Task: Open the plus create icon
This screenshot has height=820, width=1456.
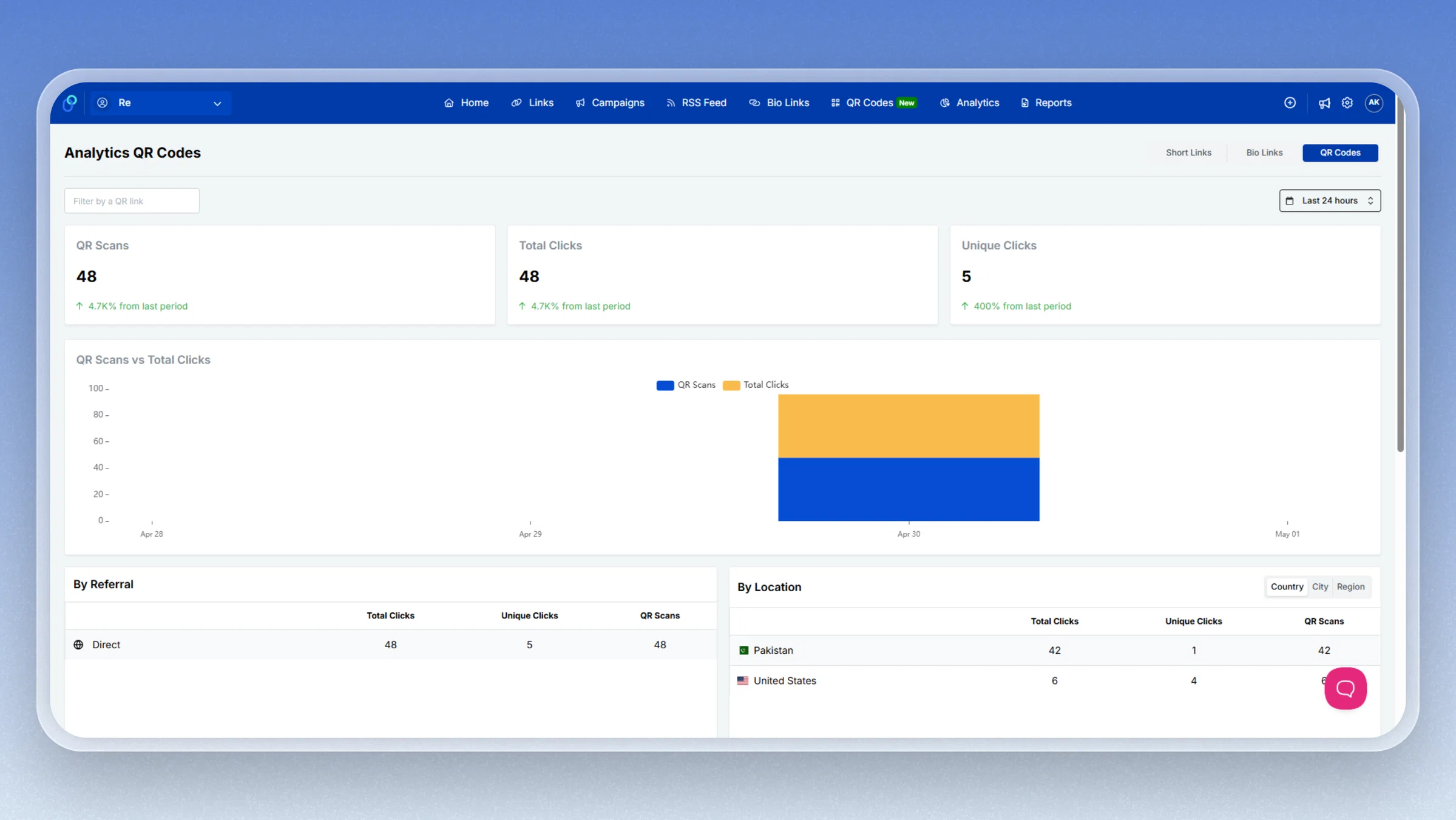Action: pos(1290,103)
